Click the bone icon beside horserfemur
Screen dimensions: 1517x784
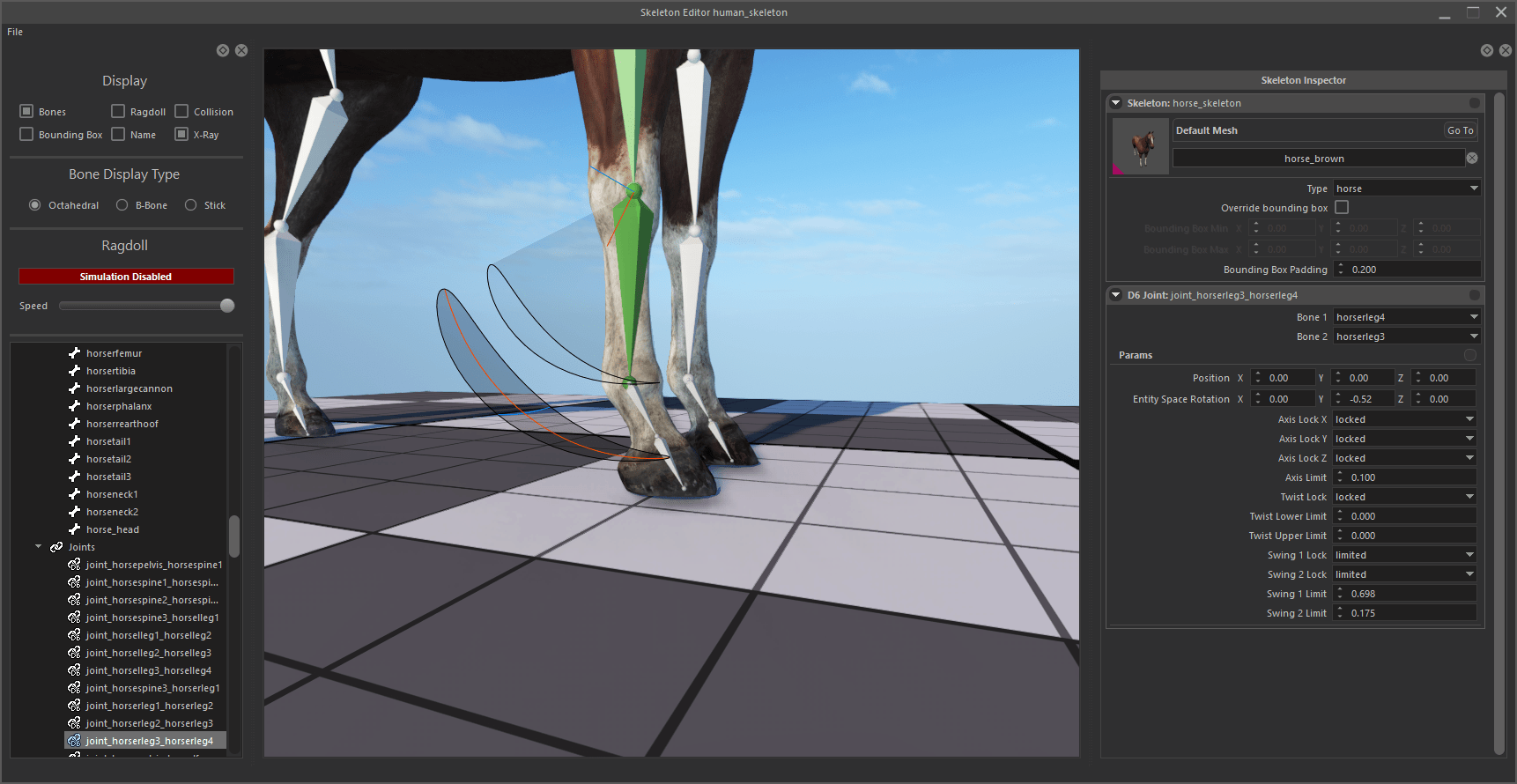click(75, 353)
